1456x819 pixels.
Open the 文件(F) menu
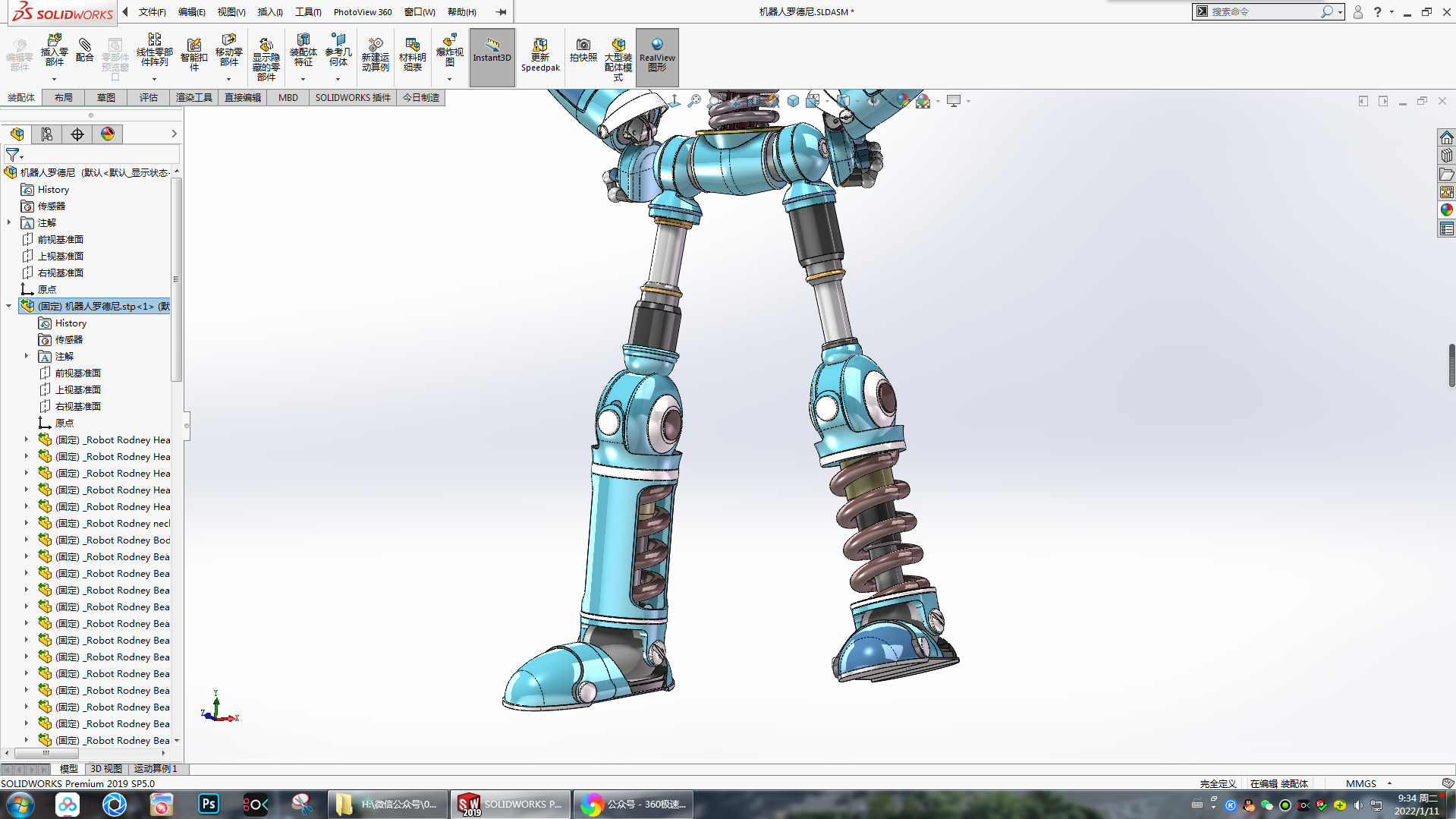(x=152, y=12)
